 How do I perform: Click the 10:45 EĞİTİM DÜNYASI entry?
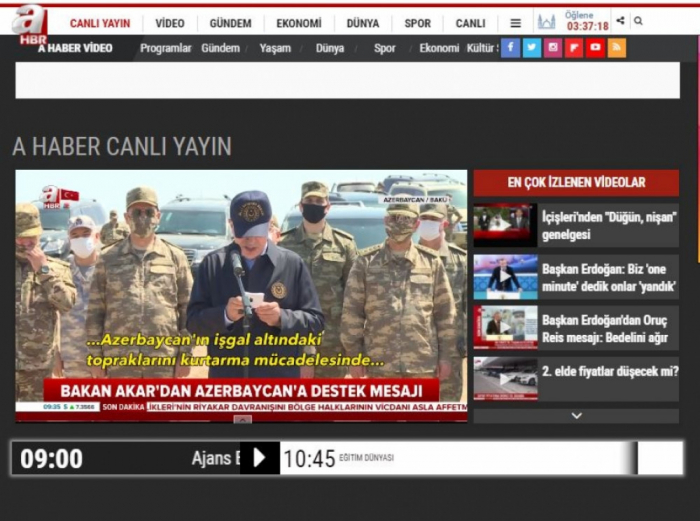(338, 458)
